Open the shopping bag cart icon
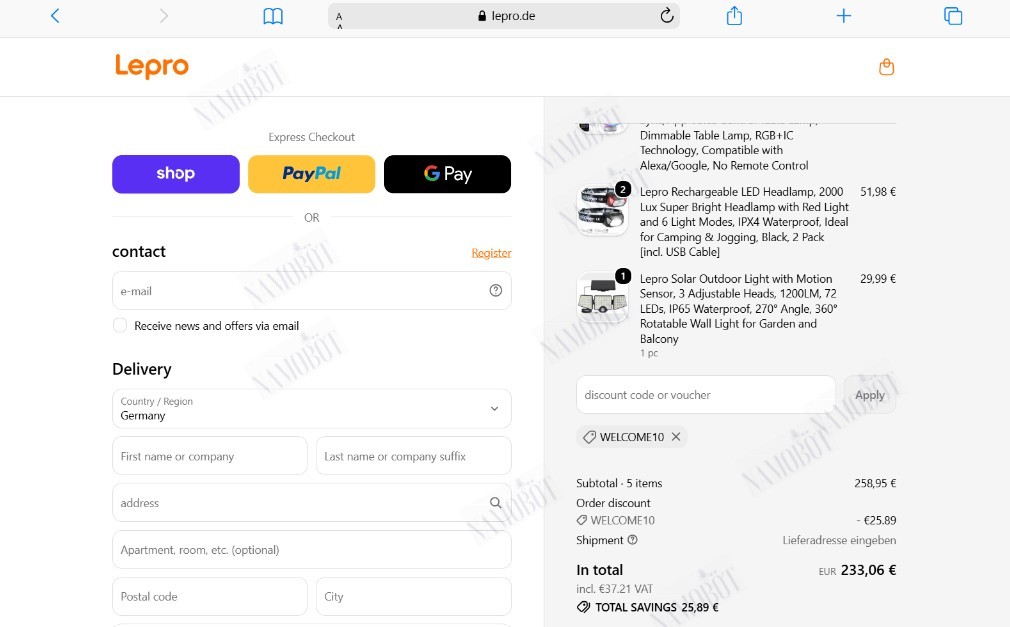This screenshot has width=1010, height=627. [886, 67]
